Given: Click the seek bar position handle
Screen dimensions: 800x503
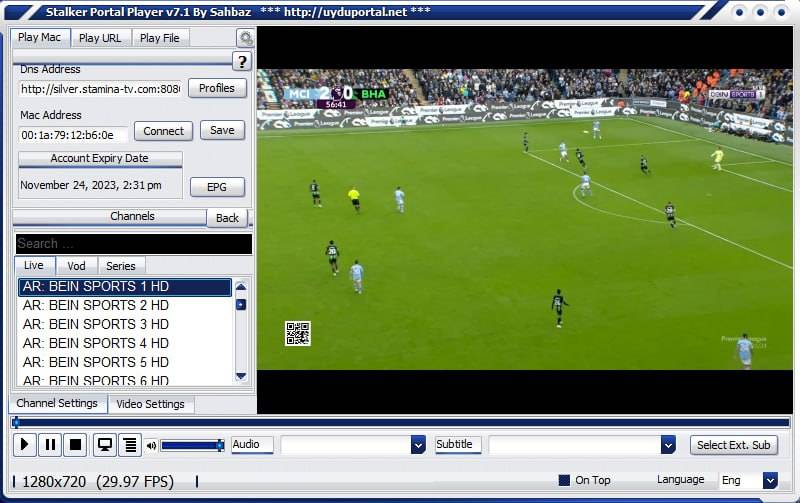Looking at the screenshot, I should click(x=16, y=422).
